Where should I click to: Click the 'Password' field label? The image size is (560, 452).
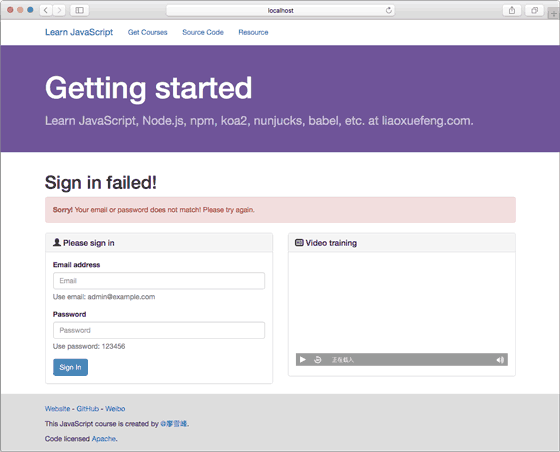click(69, 314)
